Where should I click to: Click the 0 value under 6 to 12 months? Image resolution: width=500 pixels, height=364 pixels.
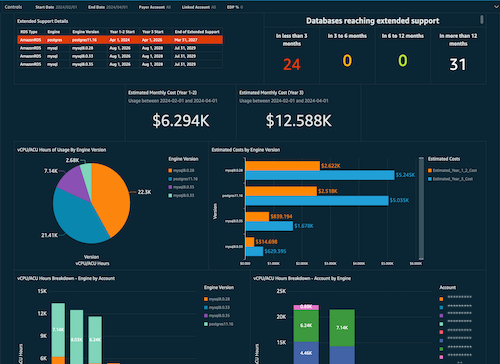coord(403,61)
